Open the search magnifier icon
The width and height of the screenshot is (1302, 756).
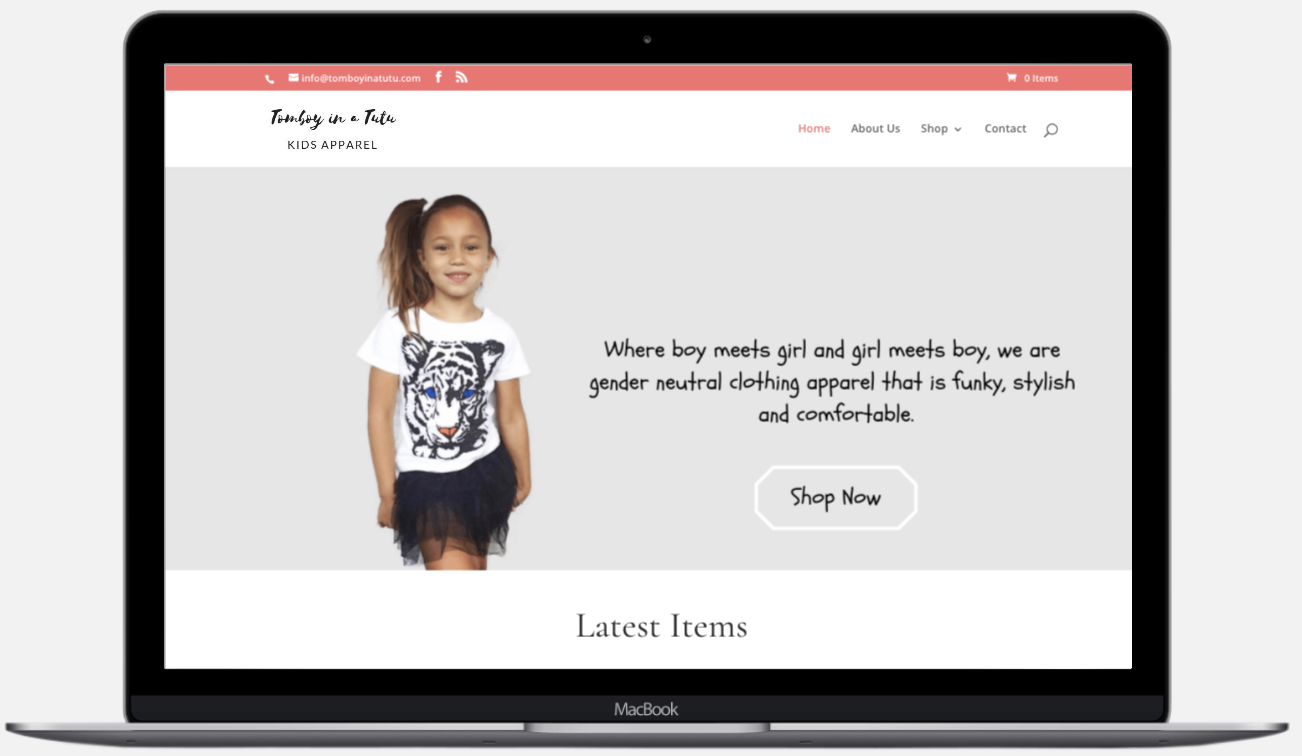[x=1050, y=129]
